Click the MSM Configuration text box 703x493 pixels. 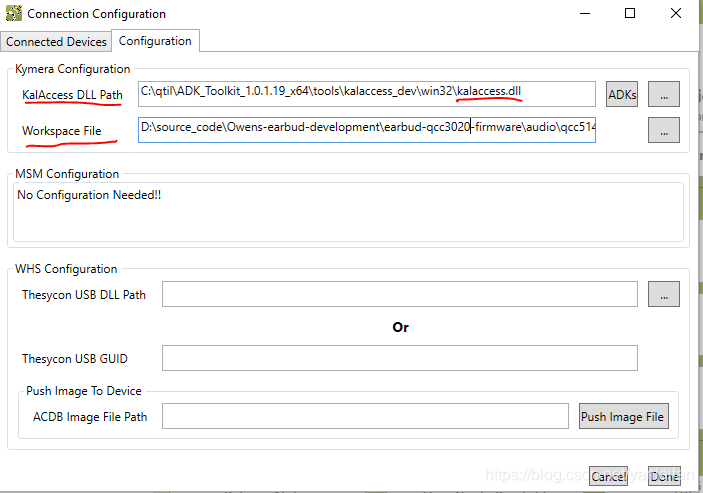click(348, 212)
